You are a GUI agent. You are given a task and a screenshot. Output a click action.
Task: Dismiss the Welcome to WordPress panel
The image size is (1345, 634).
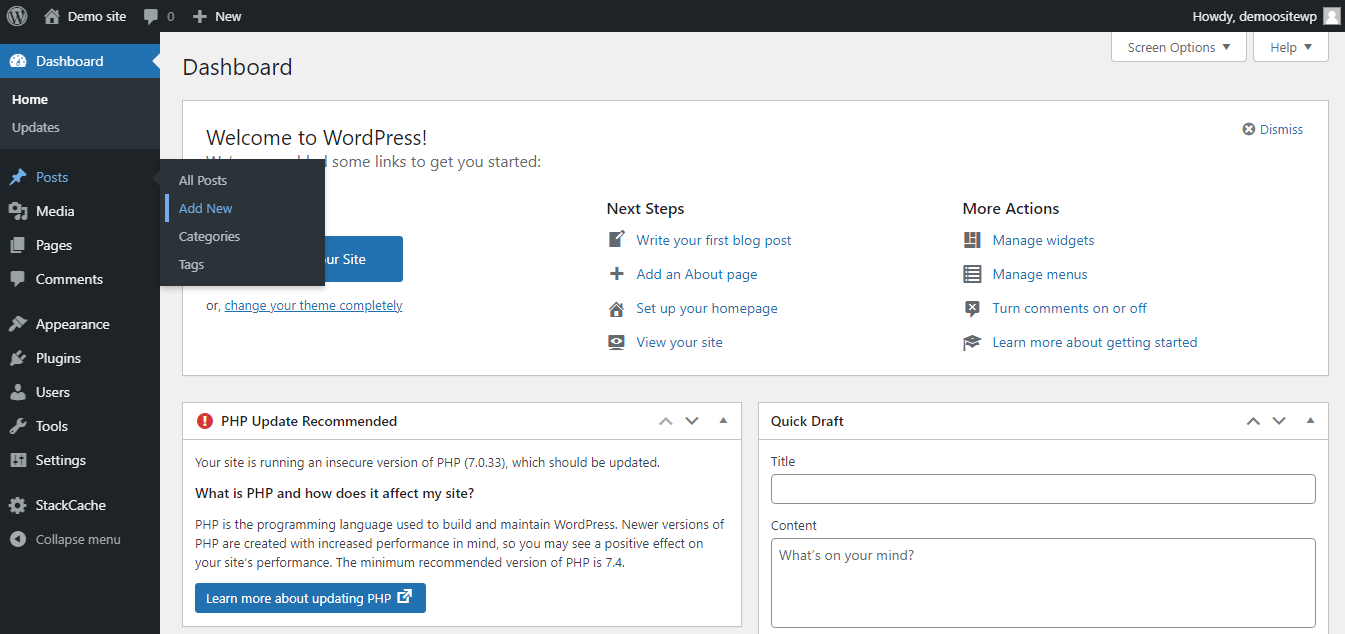(1273, 129)
